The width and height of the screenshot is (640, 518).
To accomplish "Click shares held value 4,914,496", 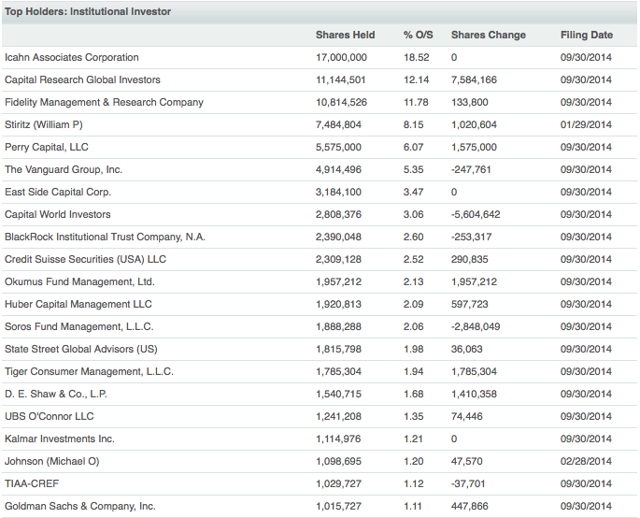I will point(338,170).
